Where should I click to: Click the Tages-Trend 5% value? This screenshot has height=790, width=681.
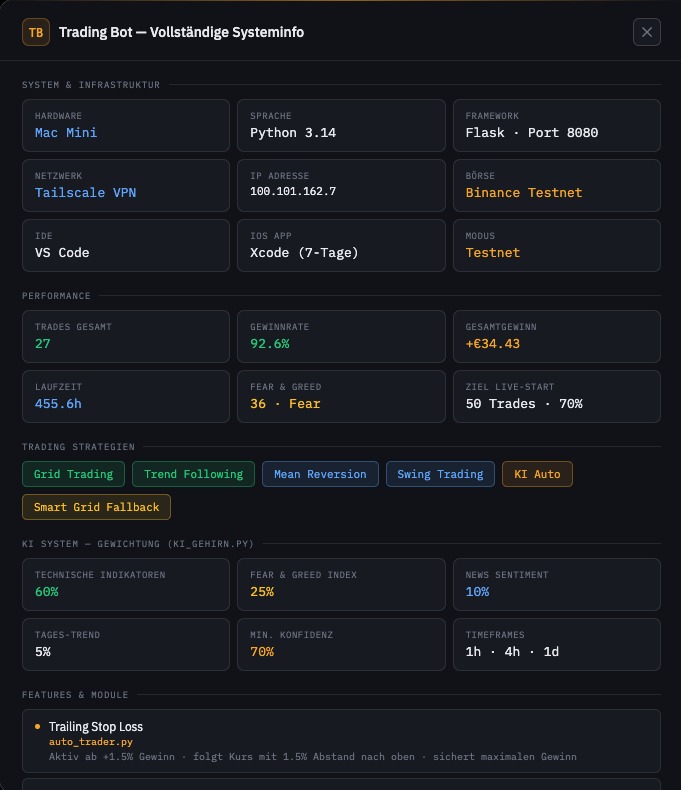pos(43,651)
